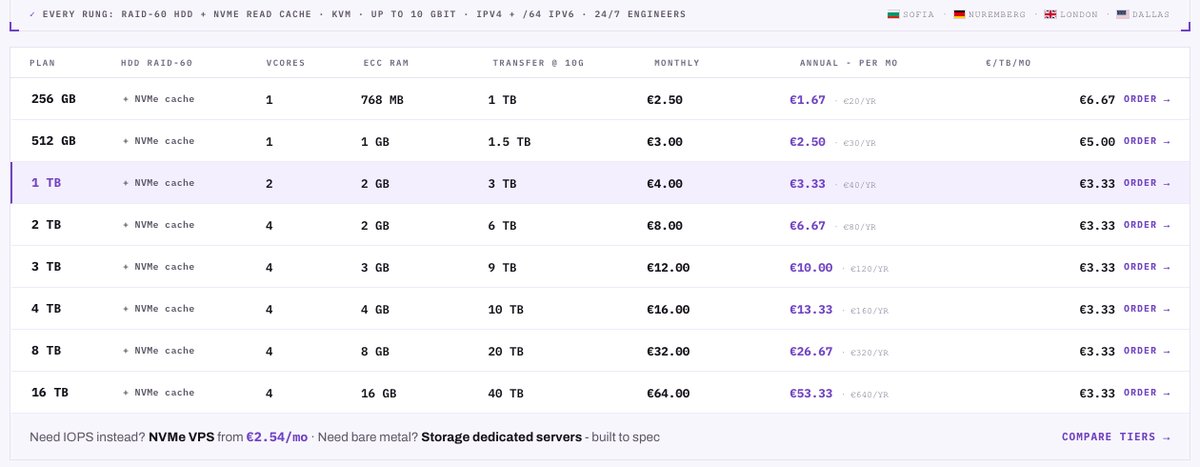Viewport: 1200px width, 467px height.
Task: Select the highlighted 1 TB plan name
Action: 46,183
